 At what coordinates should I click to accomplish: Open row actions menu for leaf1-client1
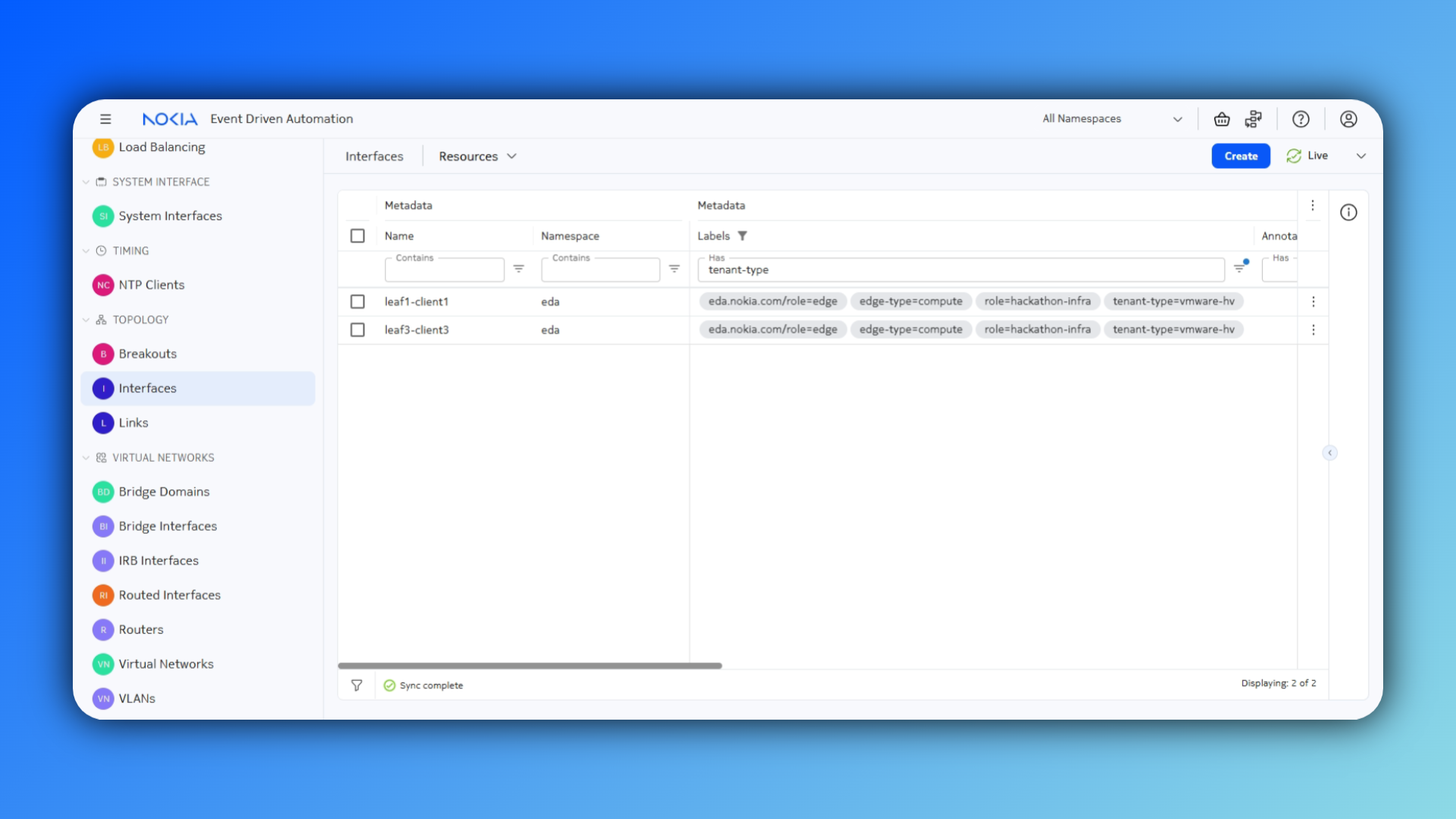pos(1313,302)
